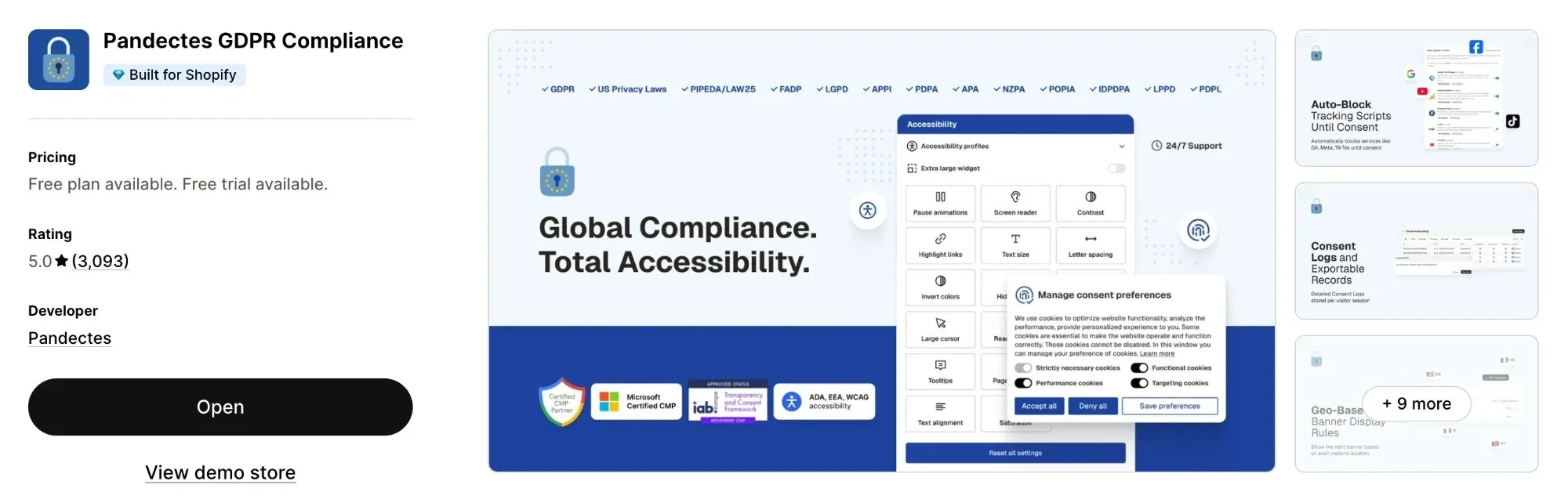
Task: Toggle Functional cookies switch
Action: pos(1139,368)
